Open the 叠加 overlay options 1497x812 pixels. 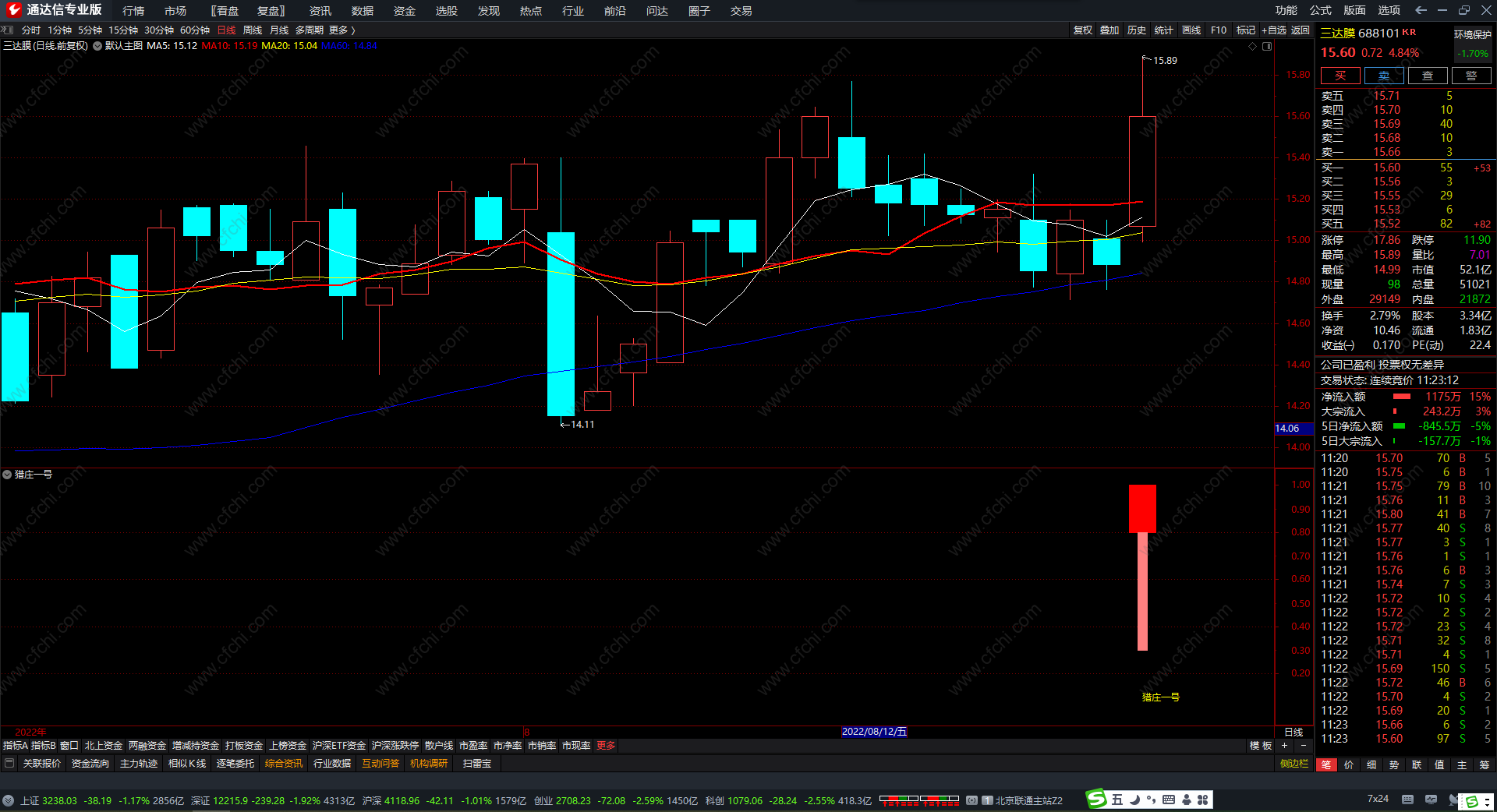[x=1109, y=30]
